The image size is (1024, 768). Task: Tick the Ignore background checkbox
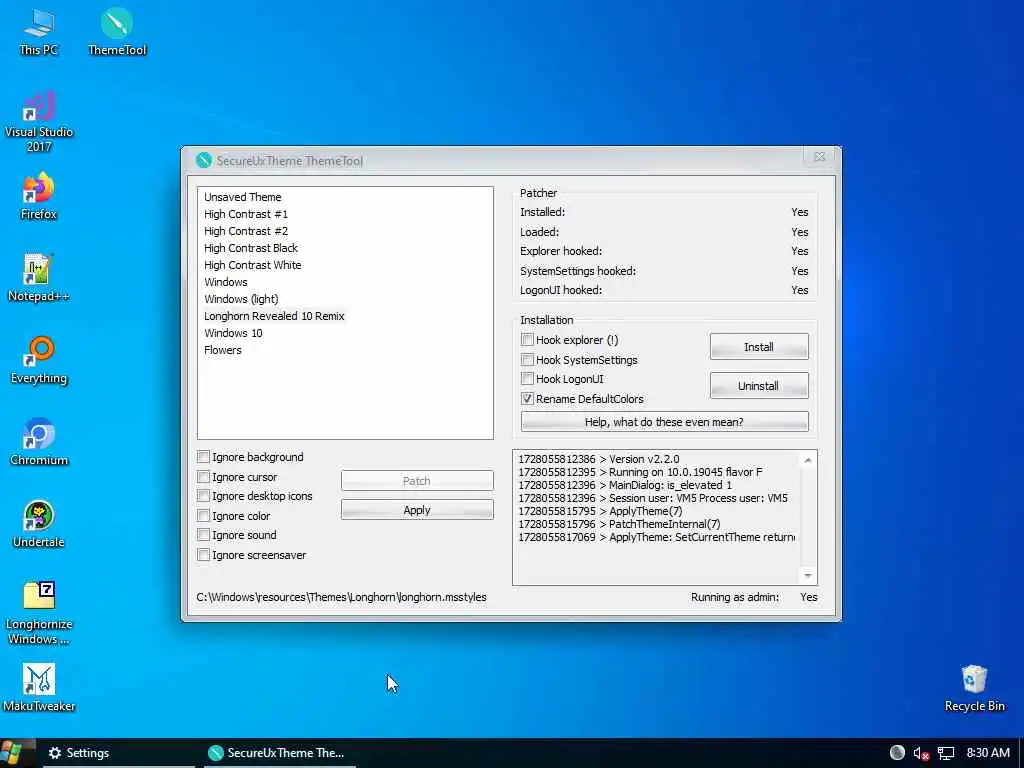coord(203,457)
